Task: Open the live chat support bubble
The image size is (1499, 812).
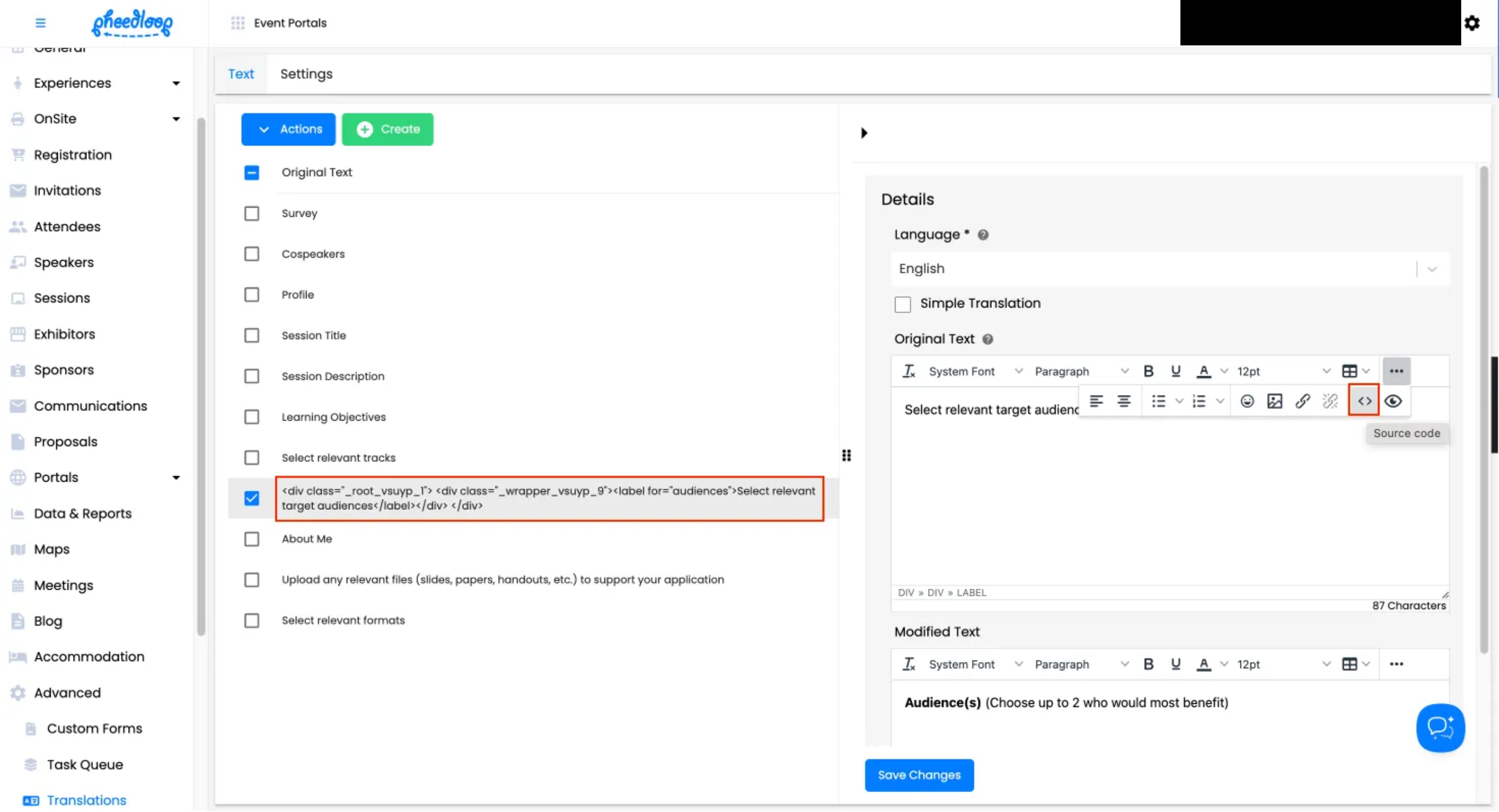Action: pyautogui.click(x=1440, y=728)
